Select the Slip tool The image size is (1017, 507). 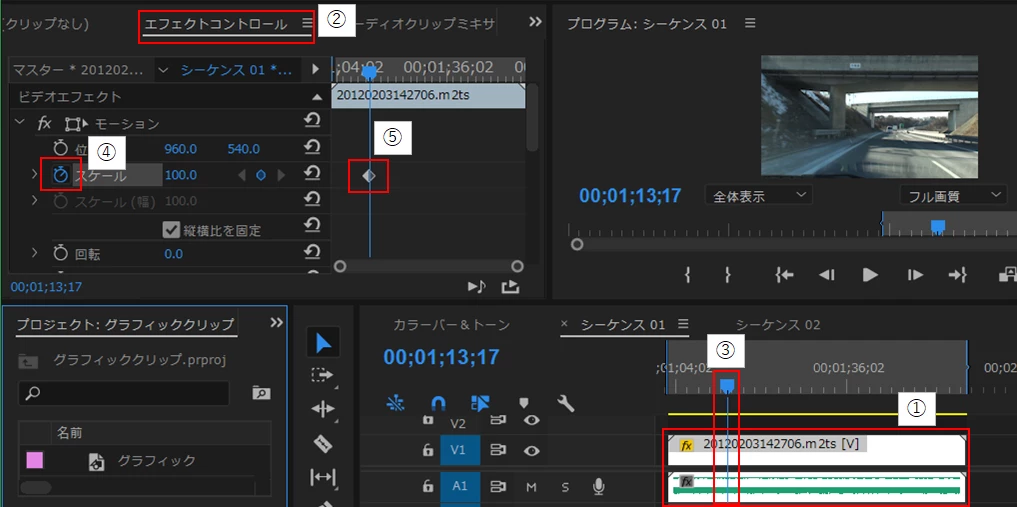(x=323, y=478)
